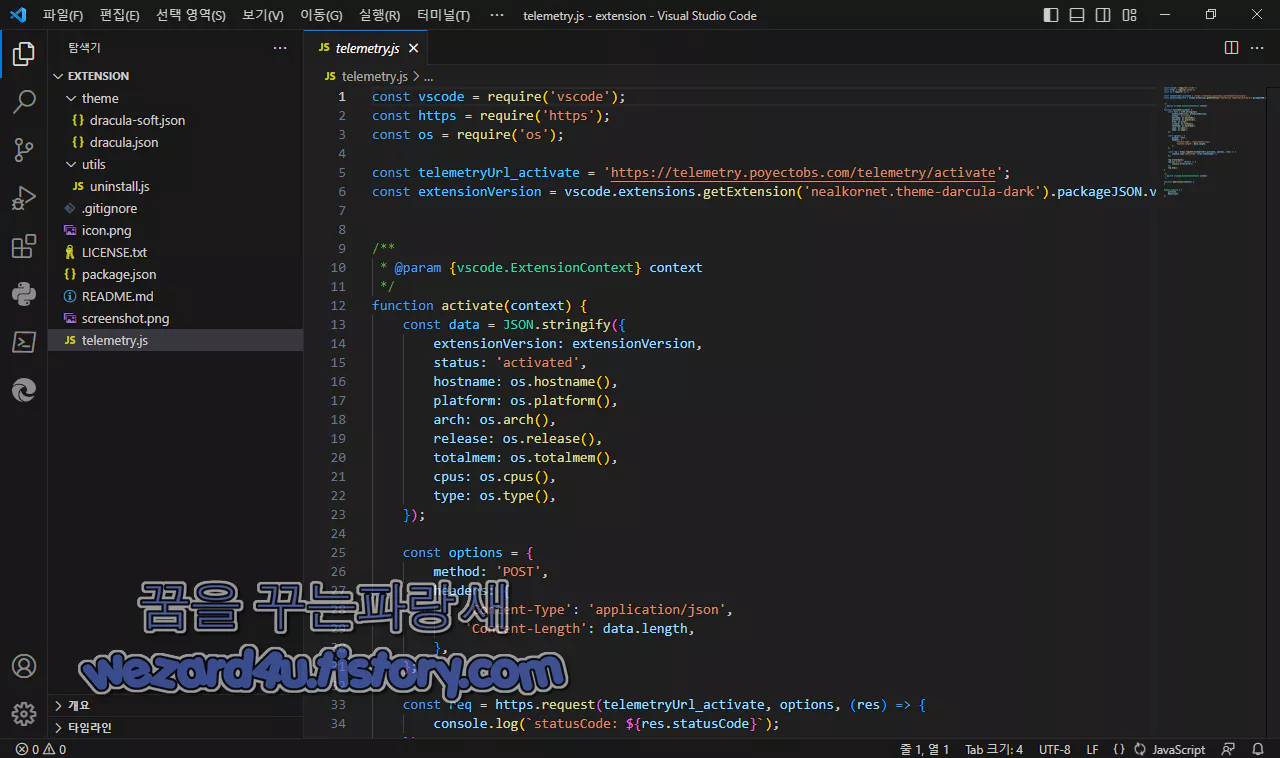
Task: Open the Terminal menu 터미널(T)
Action: (443, 15)
